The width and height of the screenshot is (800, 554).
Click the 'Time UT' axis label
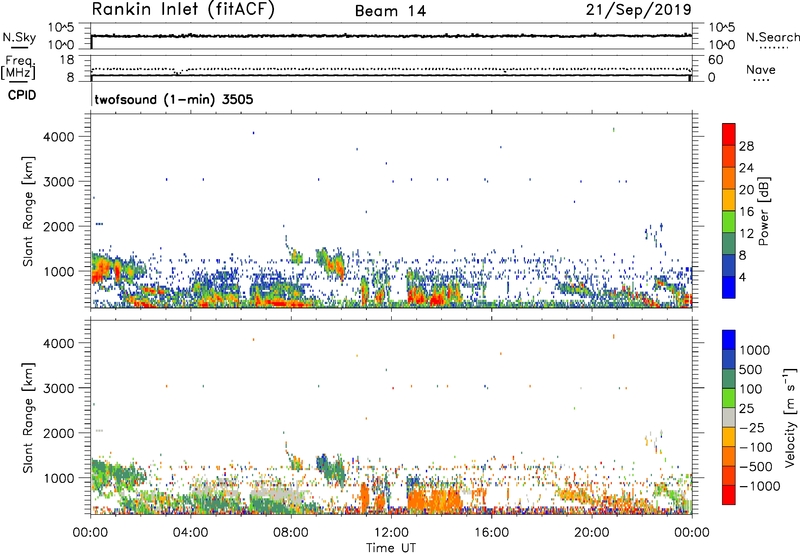pyautogui.click(x=391, y=548)
